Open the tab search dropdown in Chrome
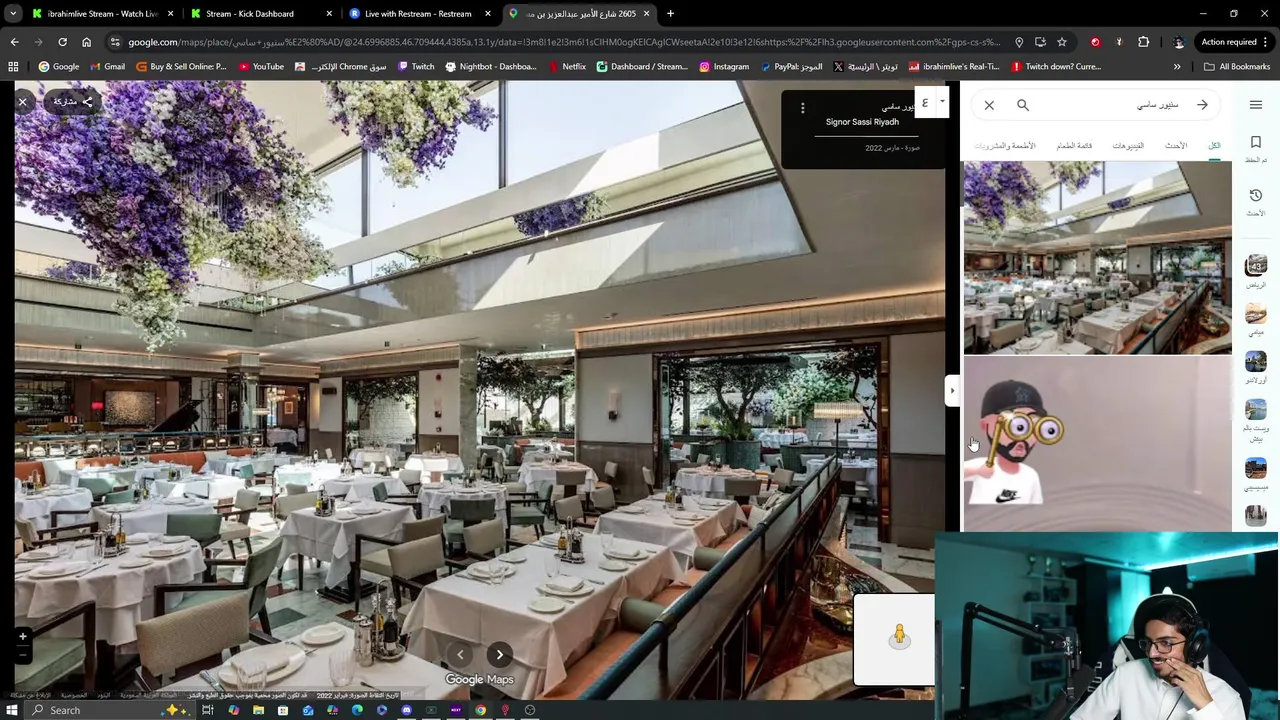1280x720 pixels. click(x=13, y=14)
